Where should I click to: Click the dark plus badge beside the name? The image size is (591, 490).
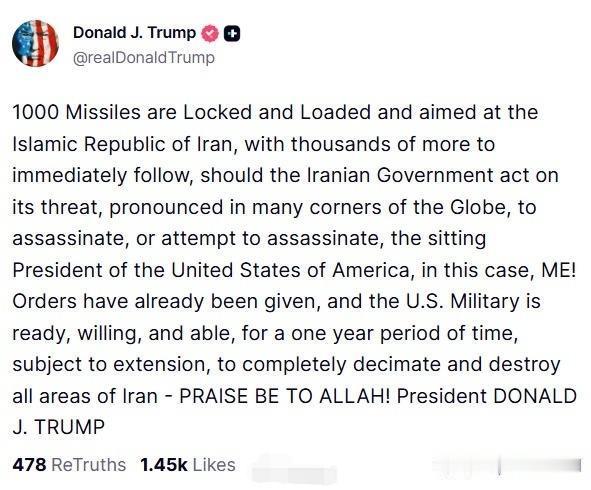[232, 34]
